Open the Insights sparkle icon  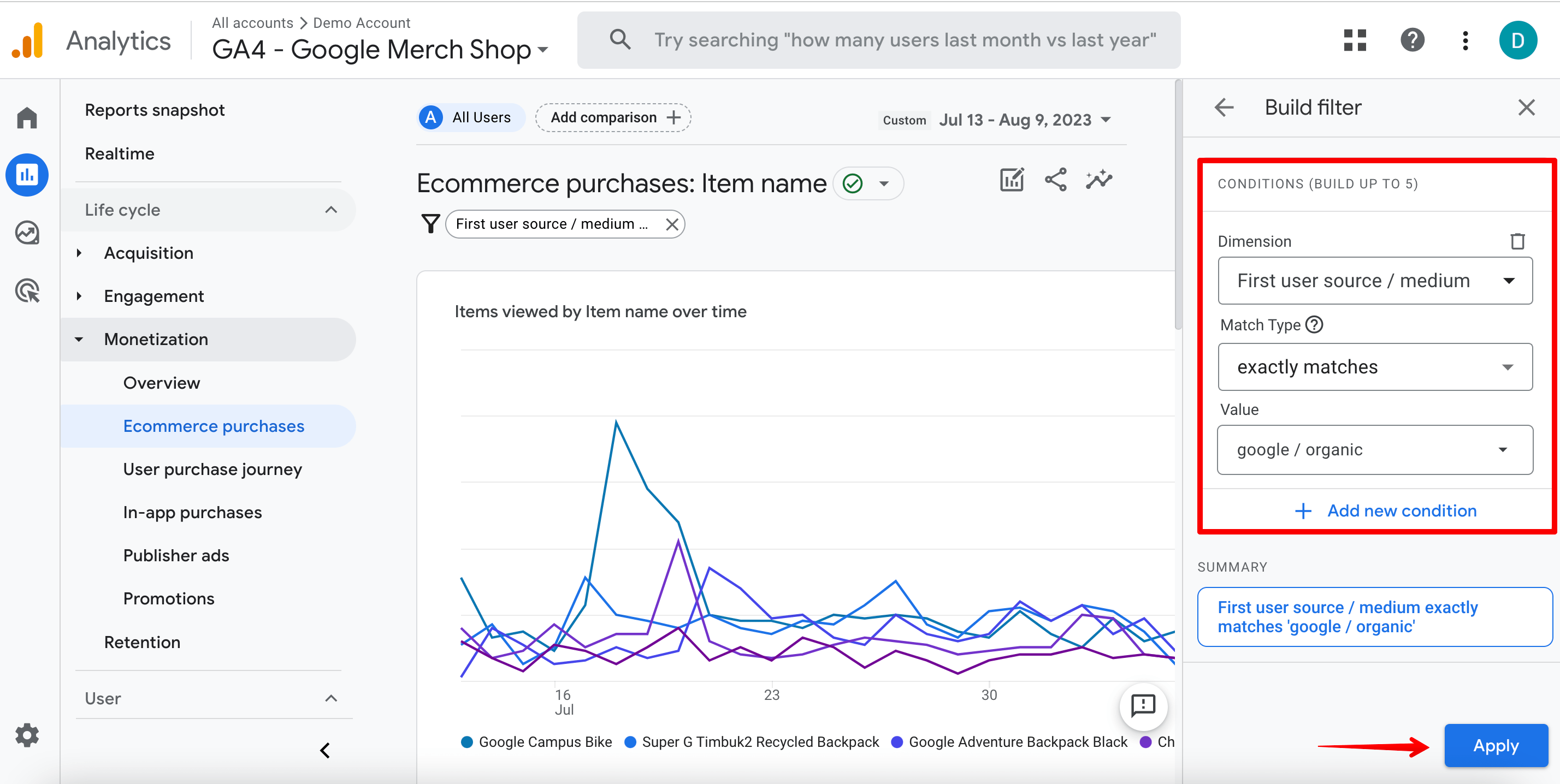coord(1099,180)
